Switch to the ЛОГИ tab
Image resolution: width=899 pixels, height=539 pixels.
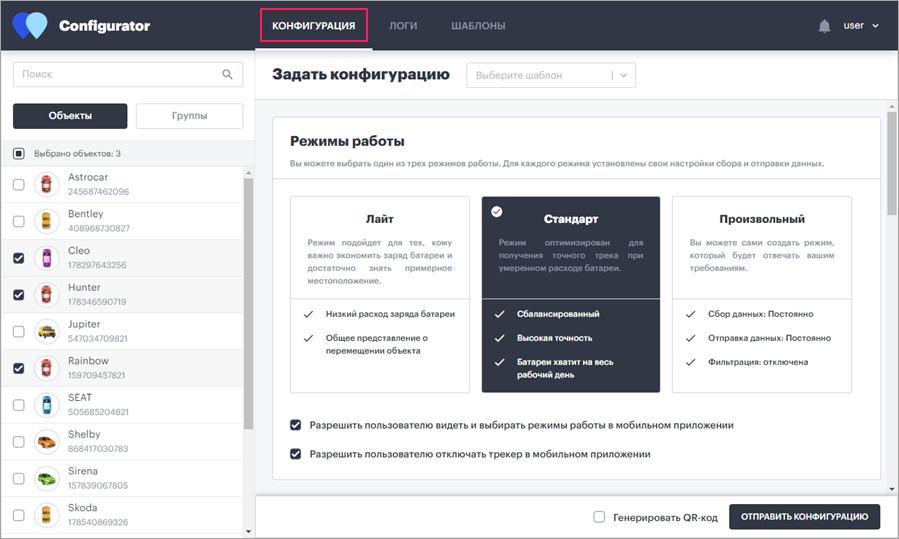pos(403,26)
